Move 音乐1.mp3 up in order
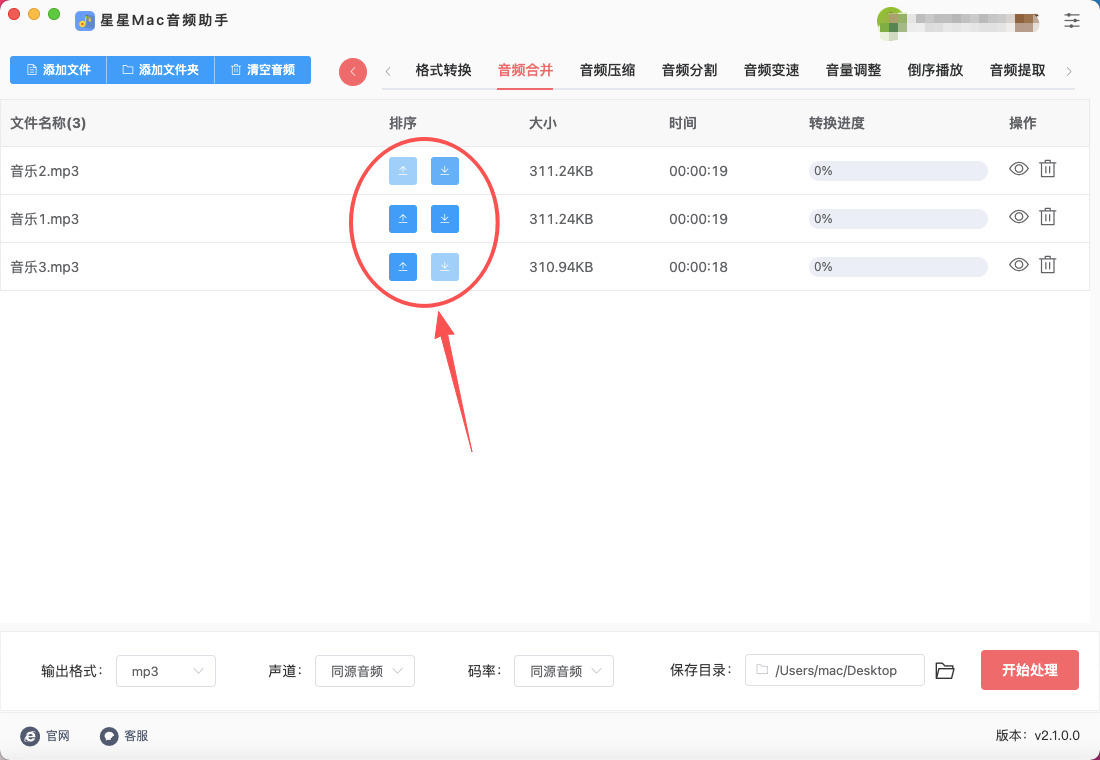Screen dimensions: 1100x760 click(x=403, y=218)
